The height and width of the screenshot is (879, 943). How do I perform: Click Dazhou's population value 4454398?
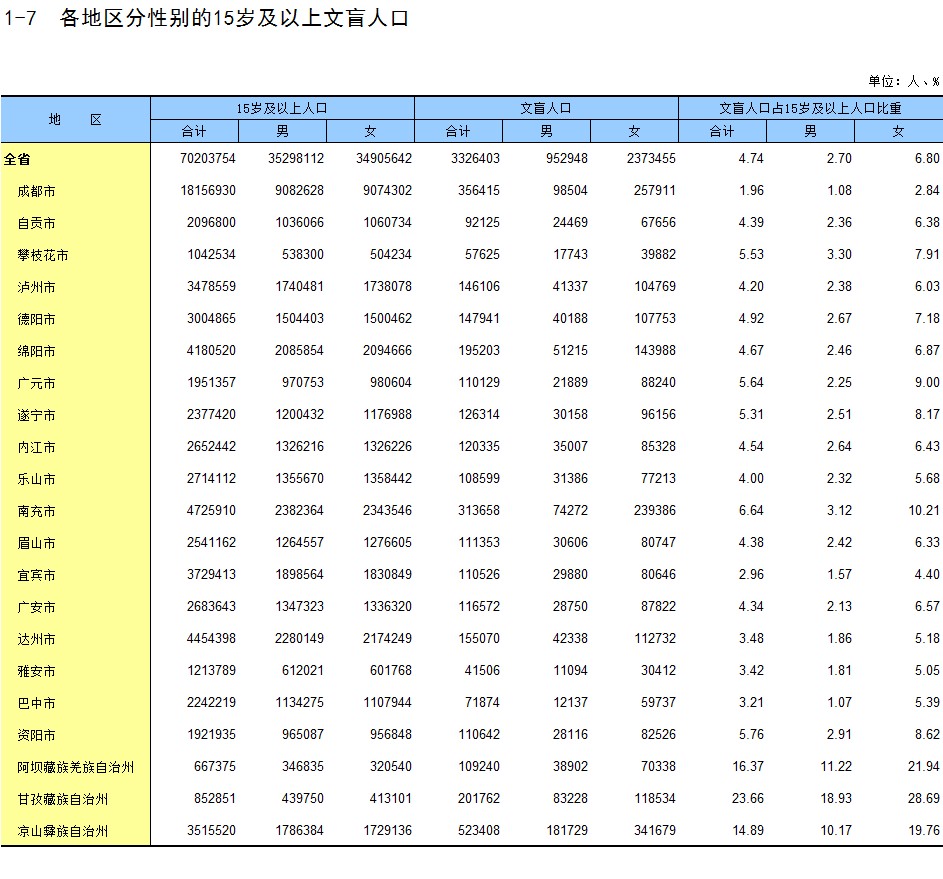(211, 638)
